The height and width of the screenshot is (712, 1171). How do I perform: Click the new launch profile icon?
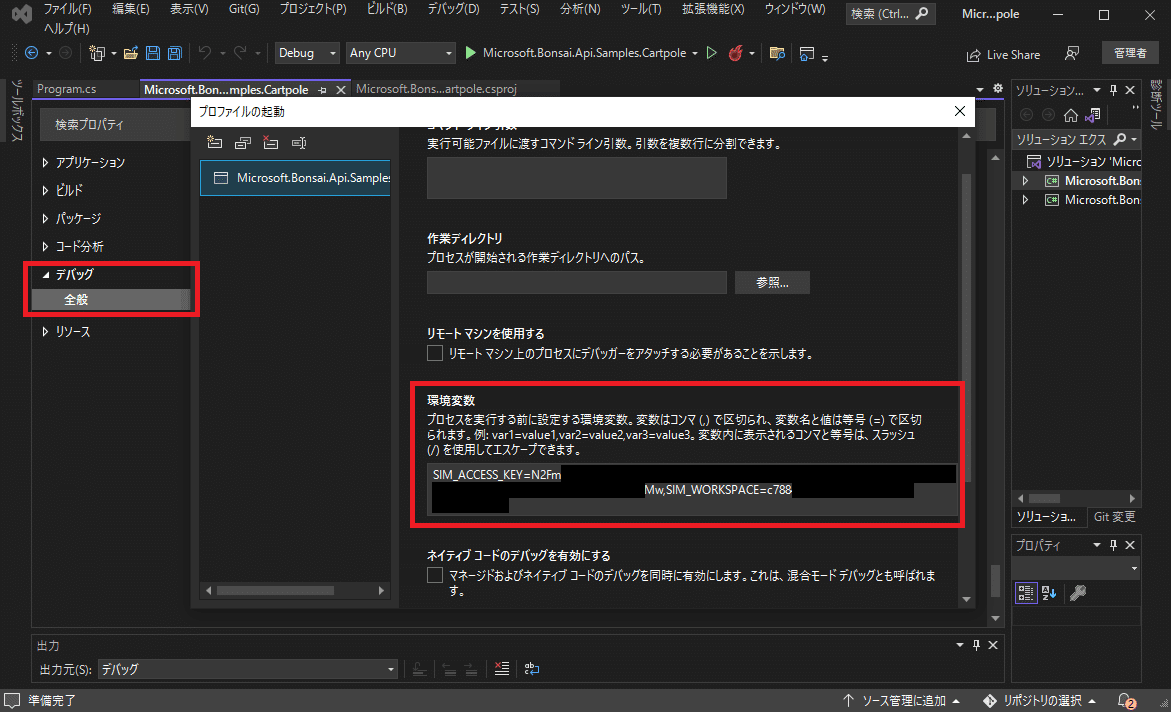(215, 142)
